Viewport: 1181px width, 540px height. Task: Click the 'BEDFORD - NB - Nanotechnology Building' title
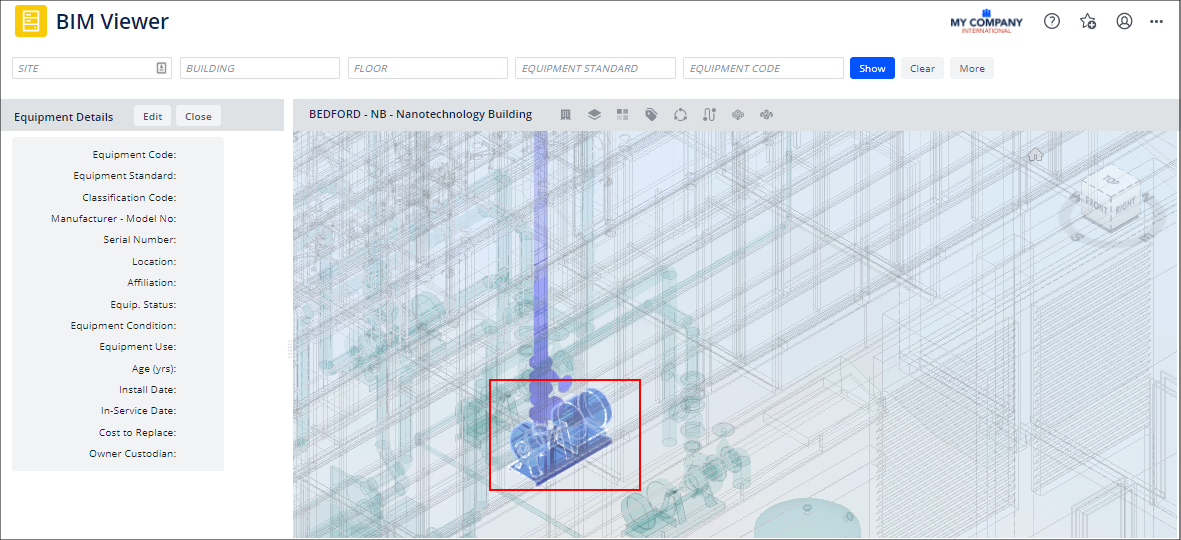pos(420,114)
